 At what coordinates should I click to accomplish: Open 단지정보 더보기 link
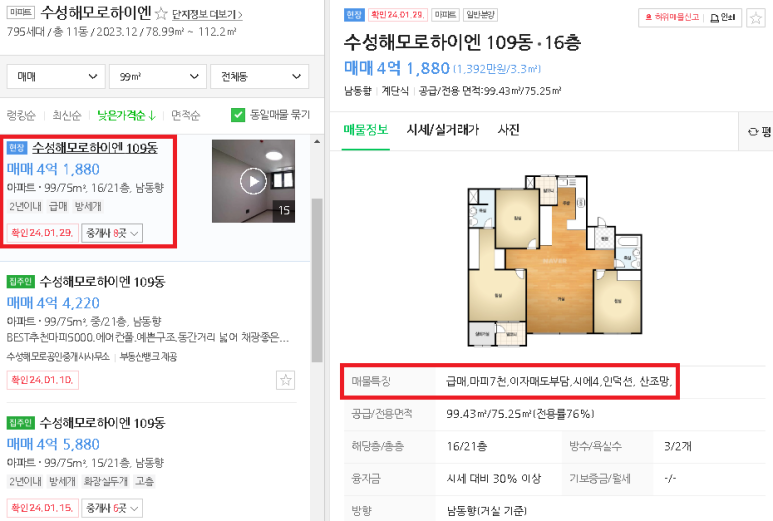[x=207, y=15]
